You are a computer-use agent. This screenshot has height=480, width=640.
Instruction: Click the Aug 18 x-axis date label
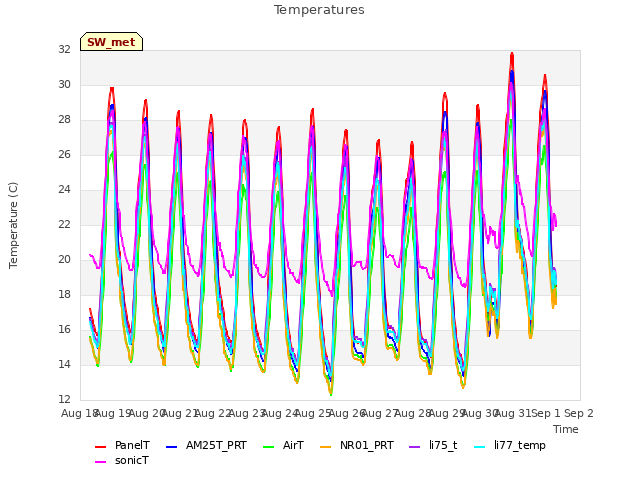pos(80,413)
